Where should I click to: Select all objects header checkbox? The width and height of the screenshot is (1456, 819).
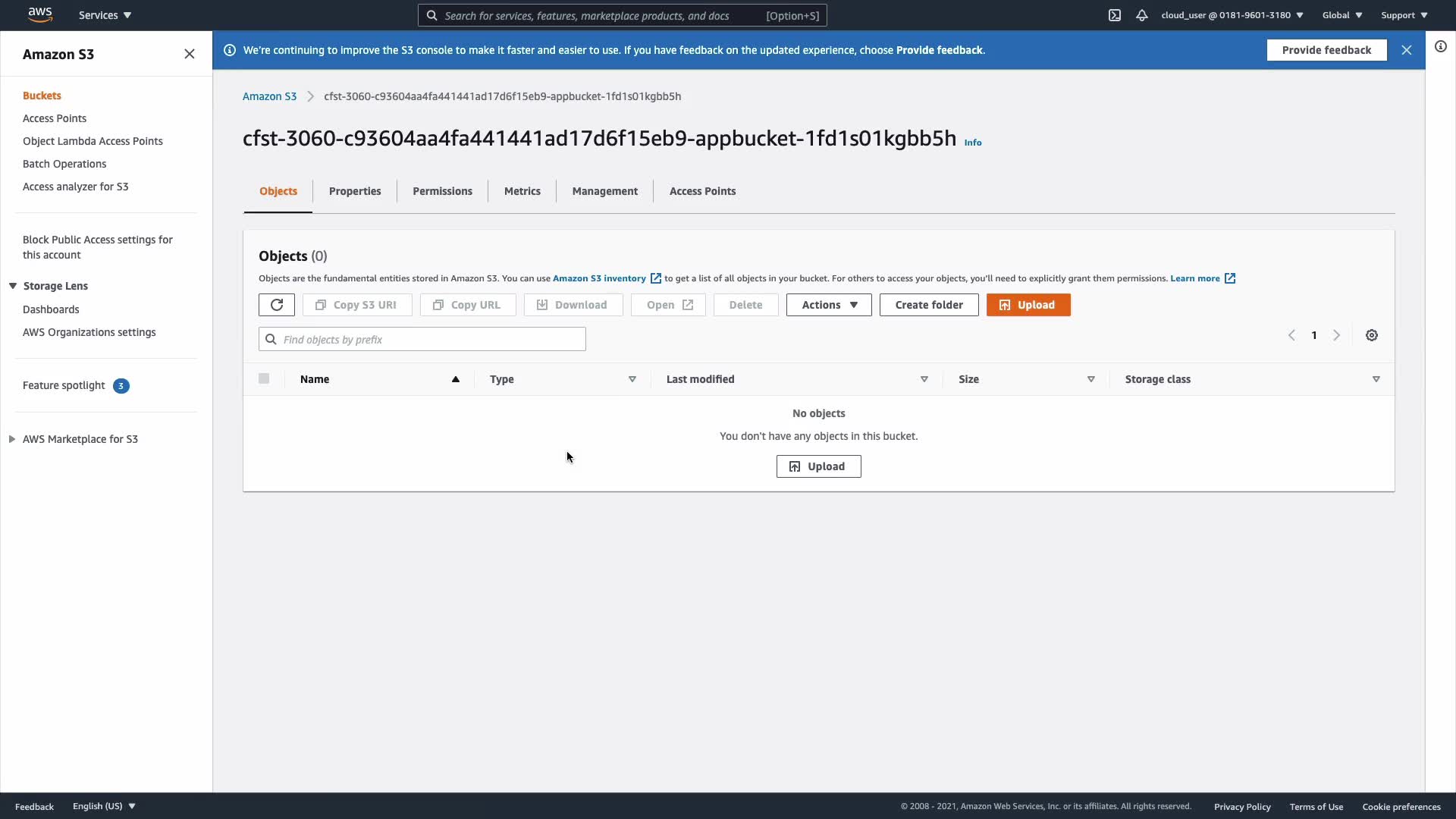click(x=264, y=378)
